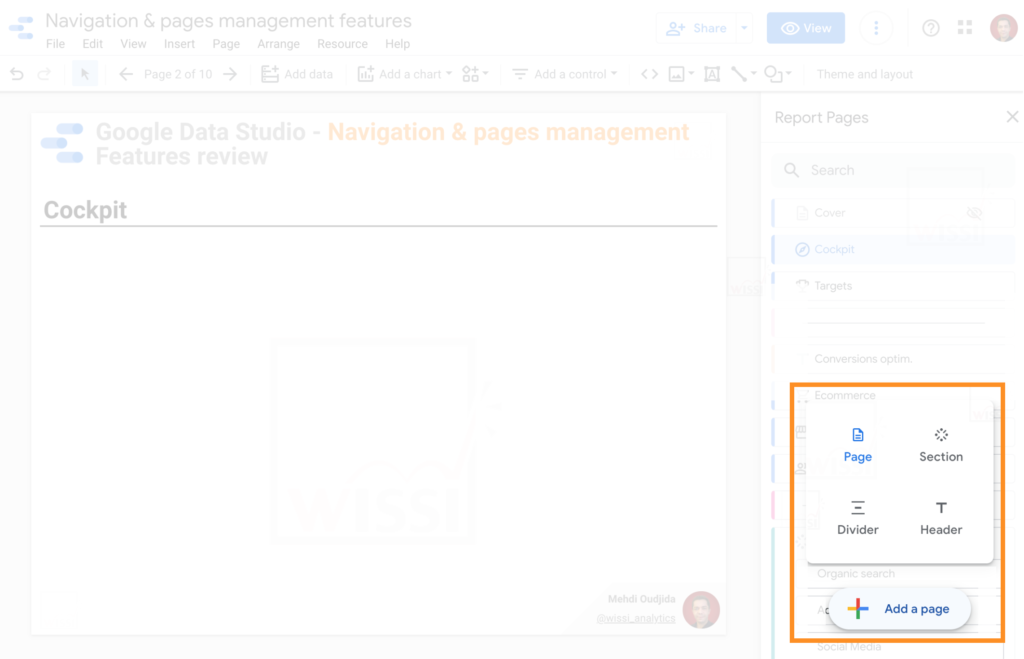Select the line drawing tool
This screenshot has width=1024, height=659.
pyautogui.click(x=739, y=74)
